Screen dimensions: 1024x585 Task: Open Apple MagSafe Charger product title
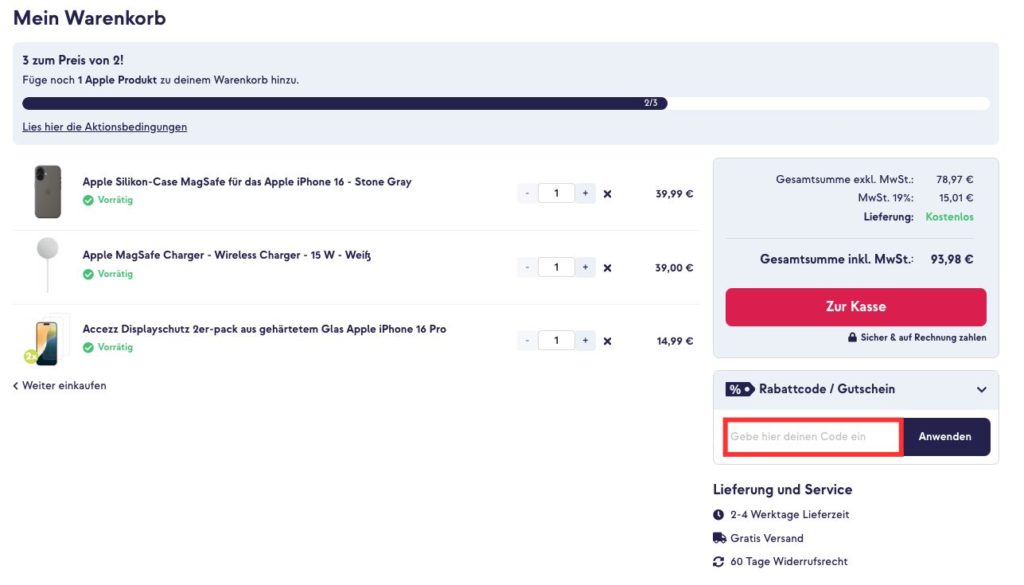(227, 255)
